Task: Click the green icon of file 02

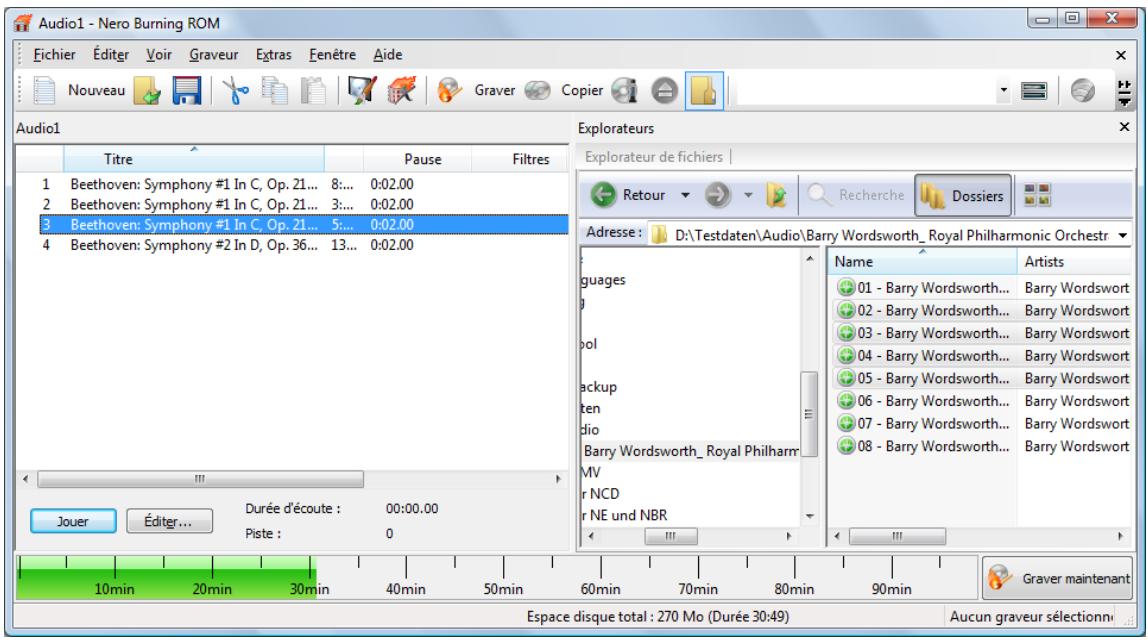Action: [x=846, y=310]
